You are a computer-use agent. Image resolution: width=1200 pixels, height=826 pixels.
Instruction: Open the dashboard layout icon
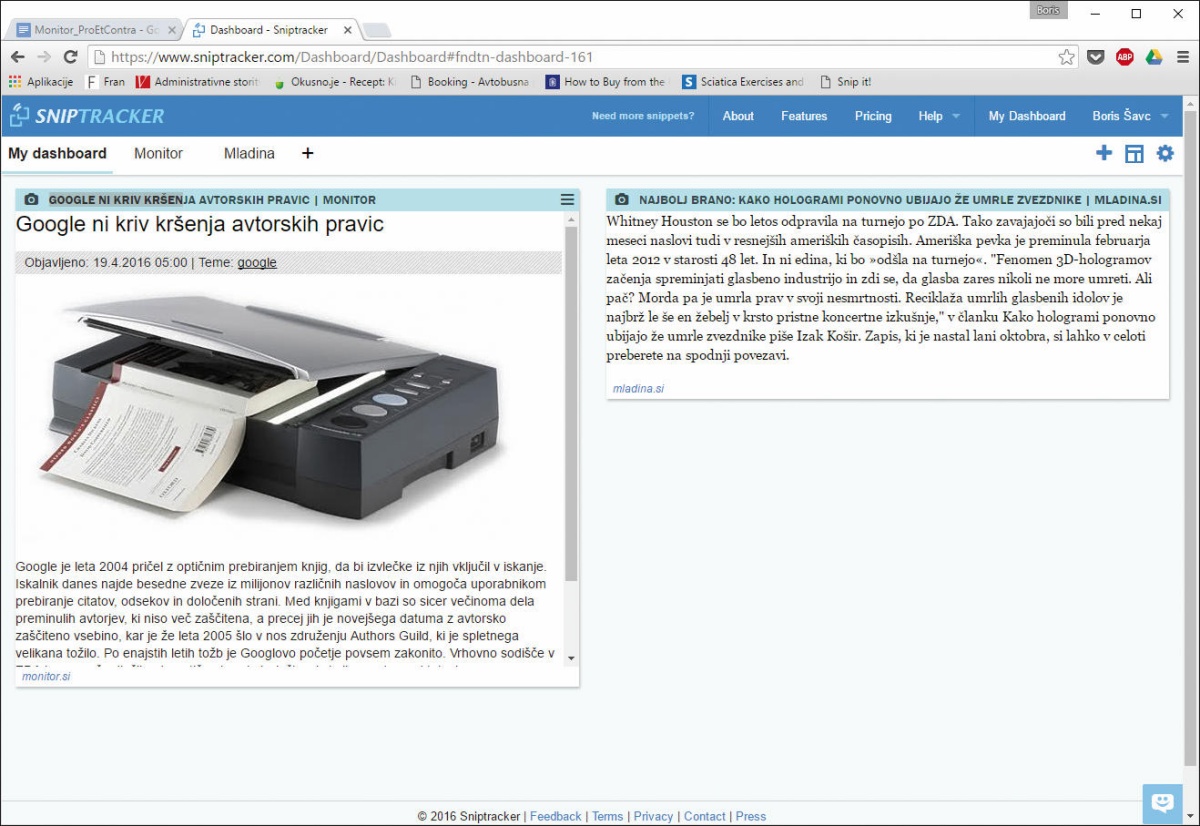click(x=1134, y=153)
